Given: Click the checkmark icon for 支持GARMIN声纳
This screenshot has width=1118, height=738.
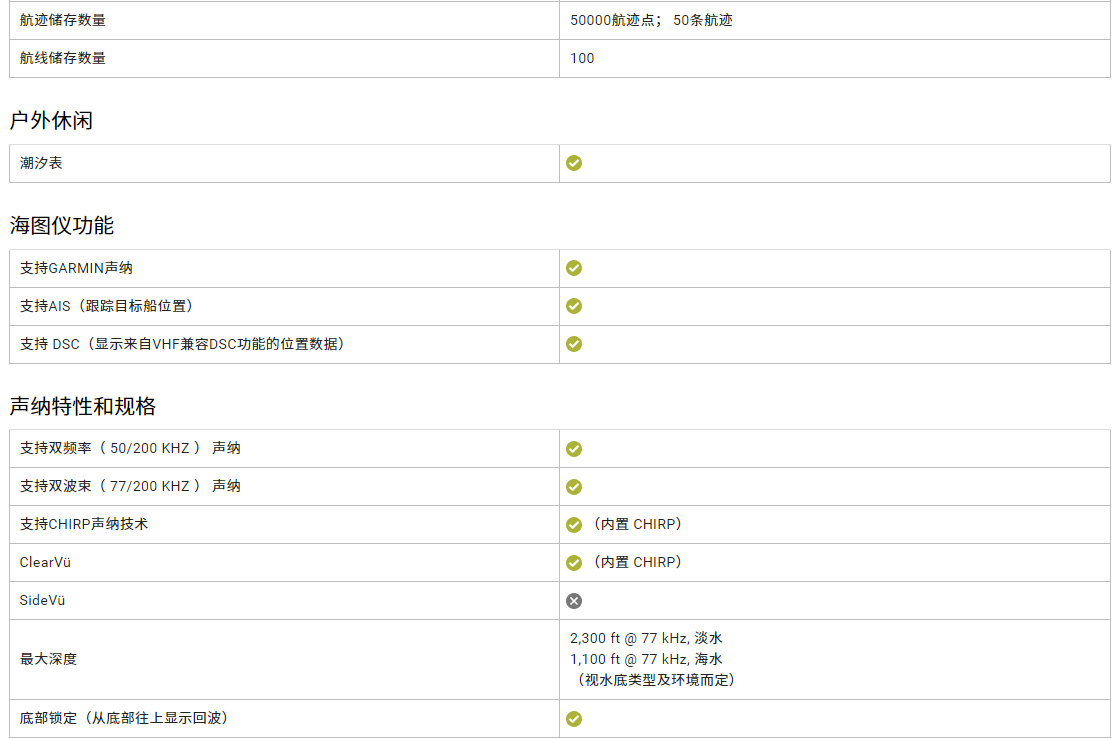Looking at the screenshot, I should tap(574, 268).
